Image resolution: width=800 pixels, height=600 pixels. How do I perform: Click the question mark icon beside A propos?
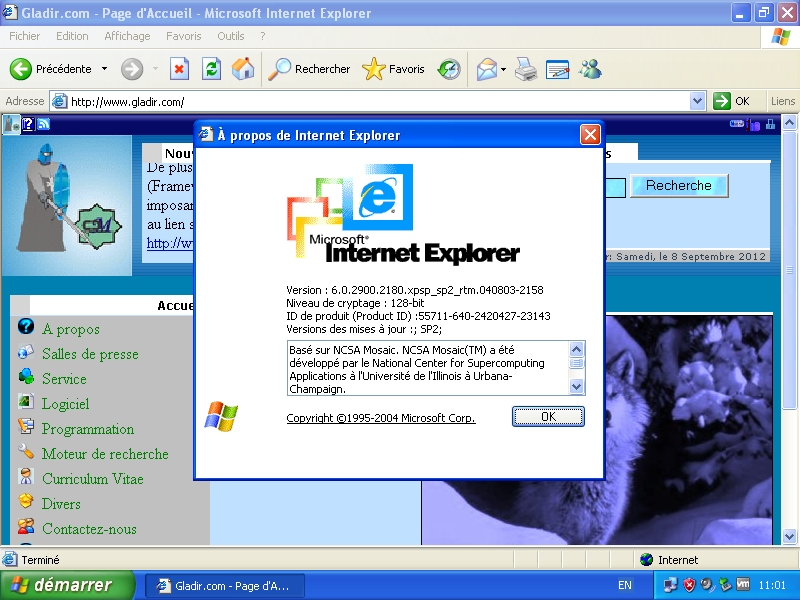coord(26,326)
